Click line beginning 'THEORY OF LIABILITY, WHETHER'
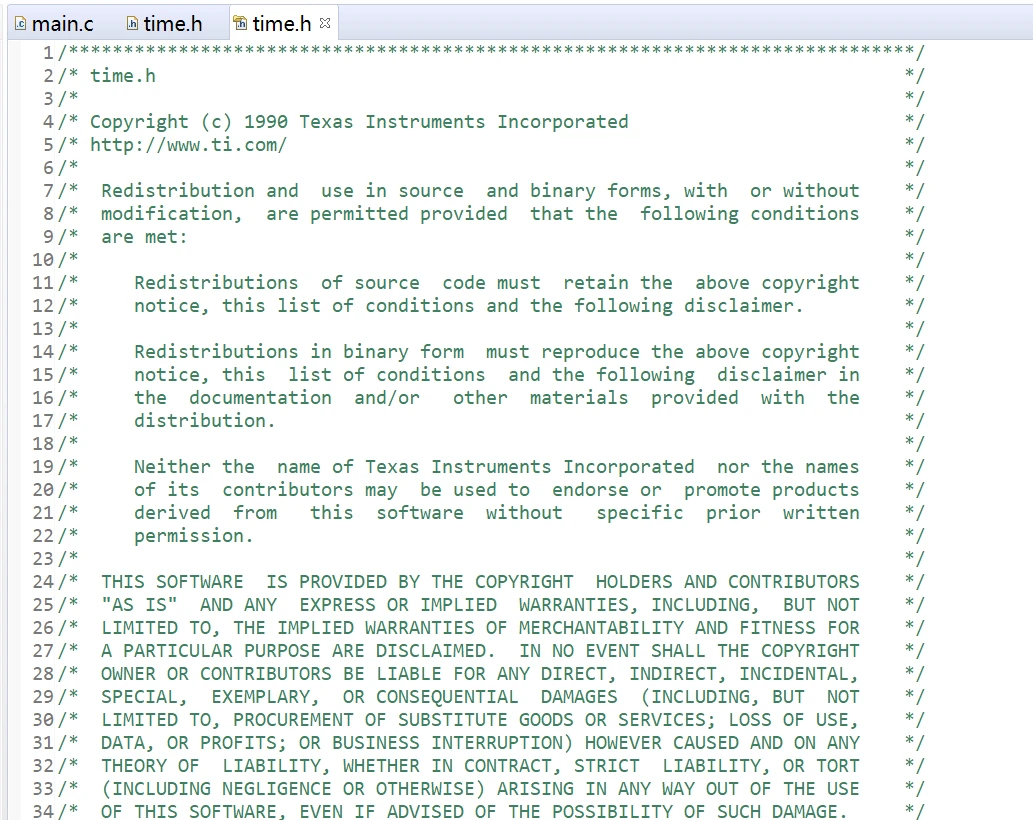1033x820 pixels. (480, 766)
